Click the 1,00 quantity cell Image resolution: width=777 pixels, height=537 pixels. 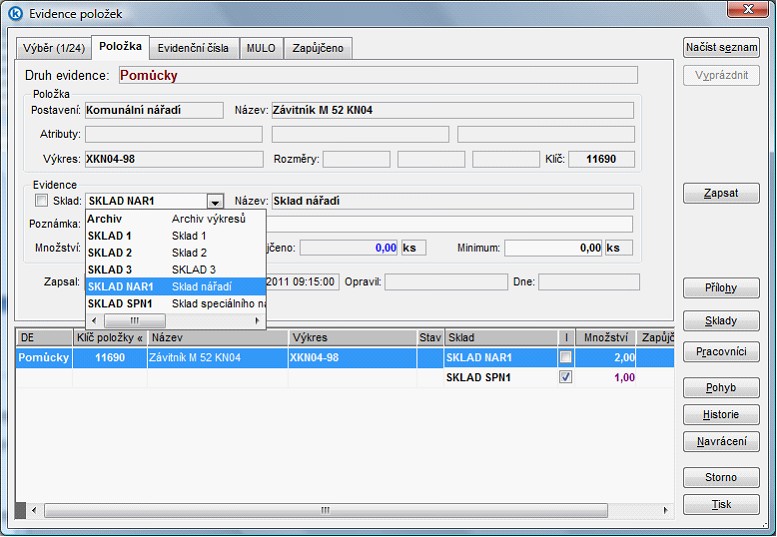click(x=606, y=377)
